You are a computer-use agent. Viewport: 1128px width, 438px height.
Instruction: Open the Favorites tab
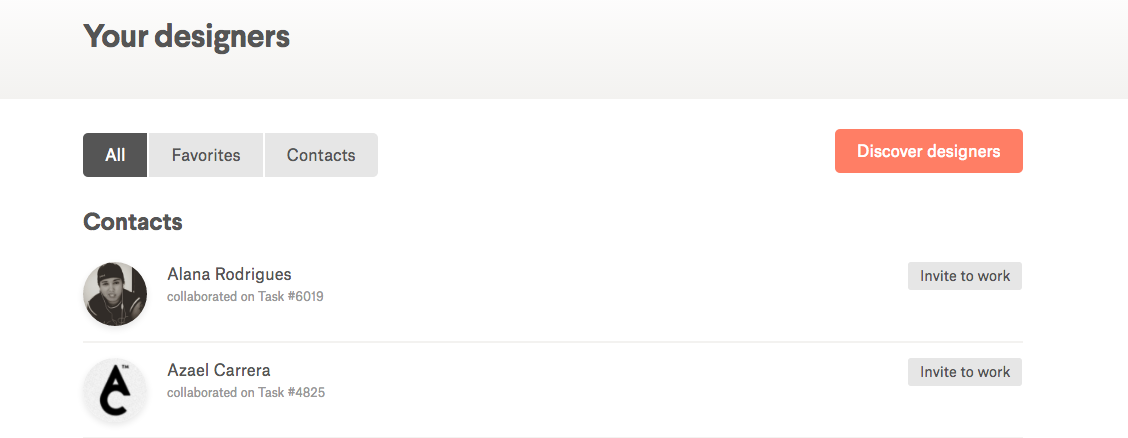coord(206,155)
